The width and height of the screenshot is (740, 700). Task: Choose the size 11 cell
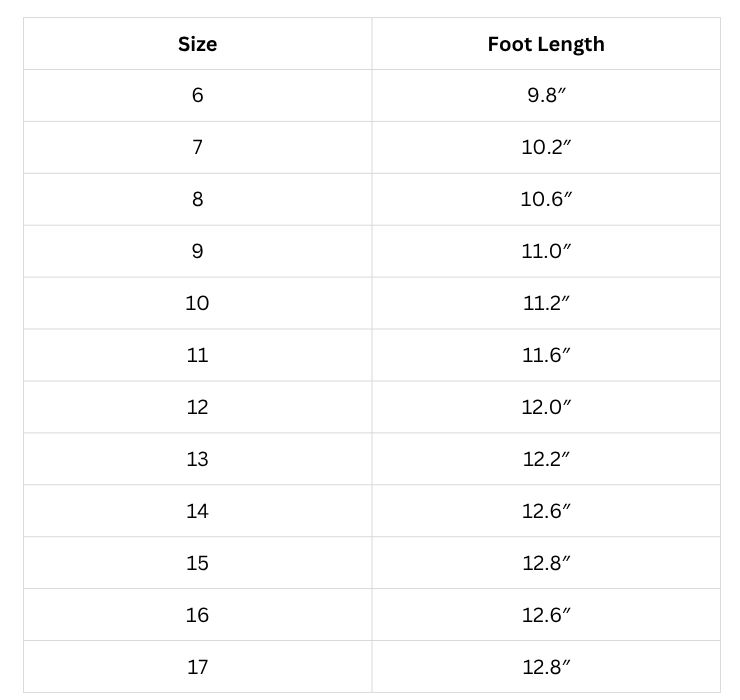click(197, 355)
